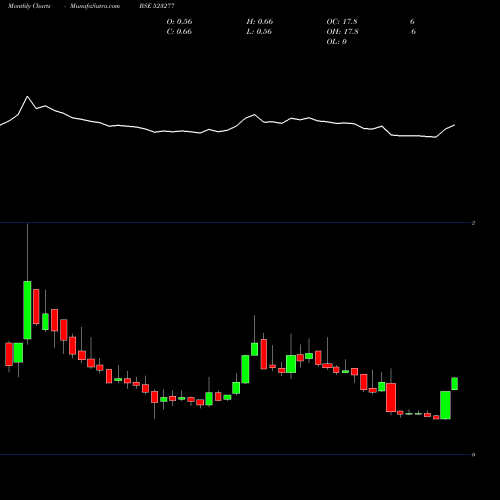Click the 'C: 0.66' close value
Image resolution: width=500 pixels, height=500 pixels.
179,31
